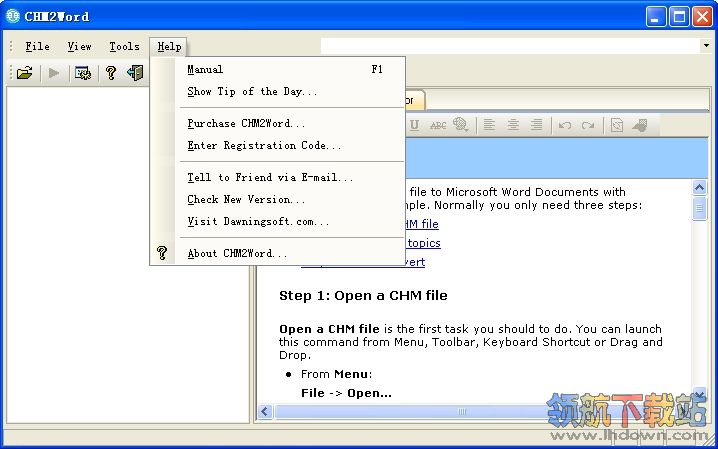The height and width of the screenshot is (449, 718).
Task: Click the 'File -> Open...' text
Action: click(x=346, y=393)
